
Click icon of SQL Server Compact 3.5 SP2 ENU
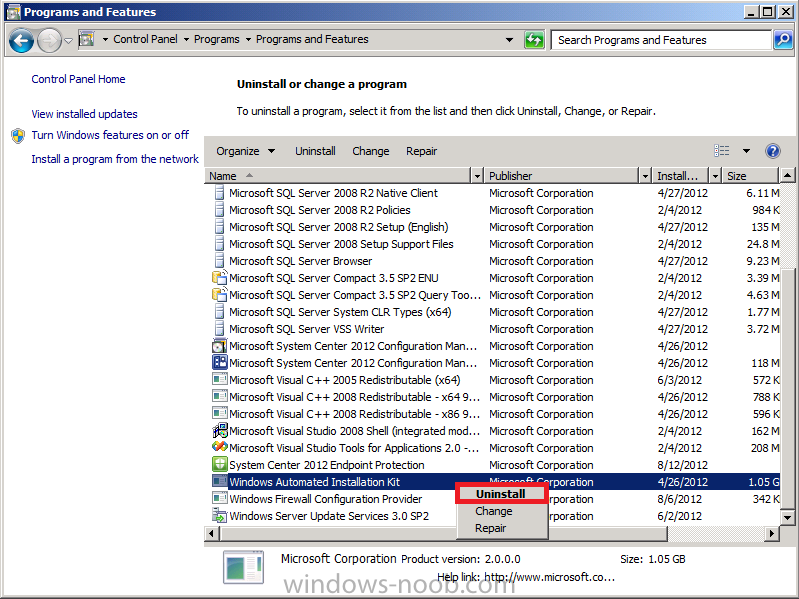tap(219, 278)
